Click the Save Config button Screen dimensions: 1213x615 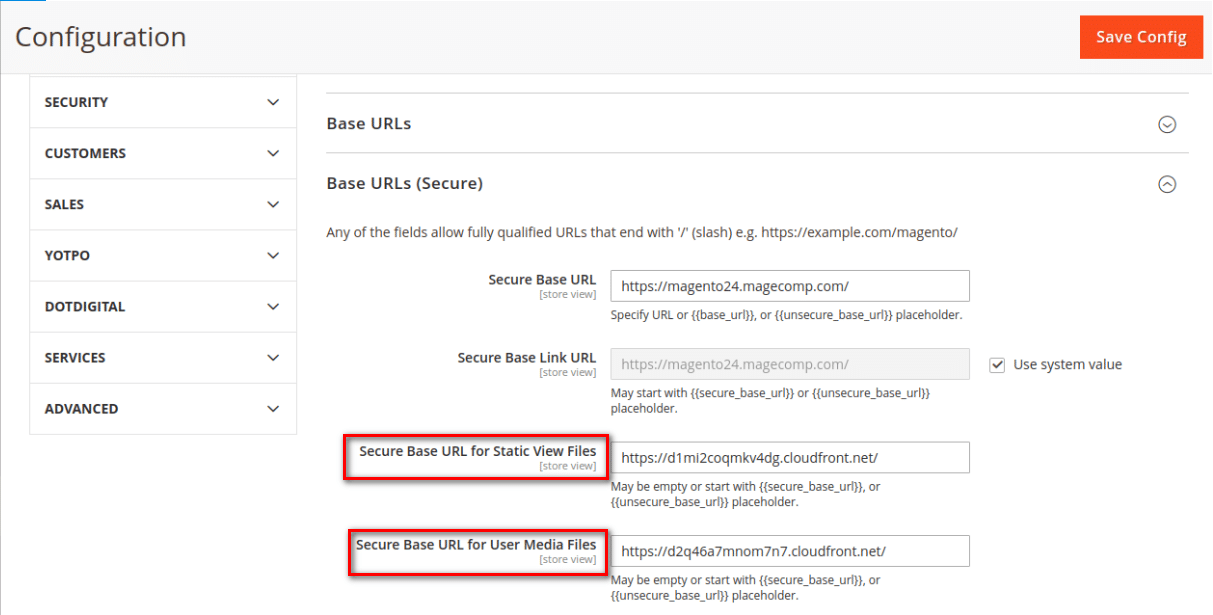click(1141, 36)
